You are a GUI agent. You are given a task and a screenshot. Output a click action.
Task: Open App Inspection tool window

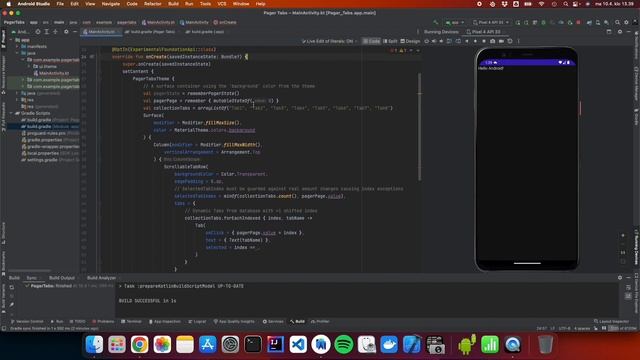(x=165, y=322)
